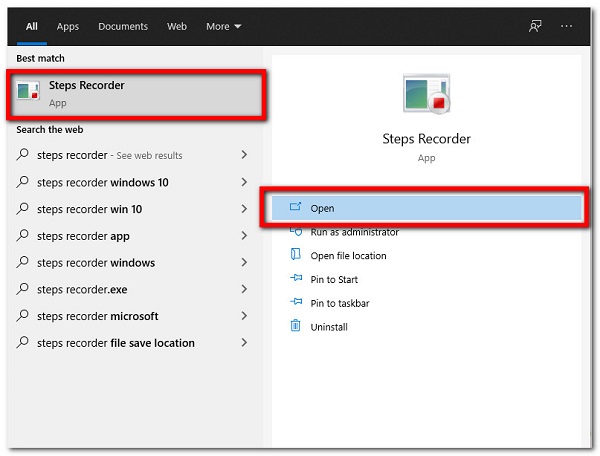This screenshot has width=600, height=456.
Task: Click search icon beside 'steps recorder windows 10'
Action: tap(23, 182)
